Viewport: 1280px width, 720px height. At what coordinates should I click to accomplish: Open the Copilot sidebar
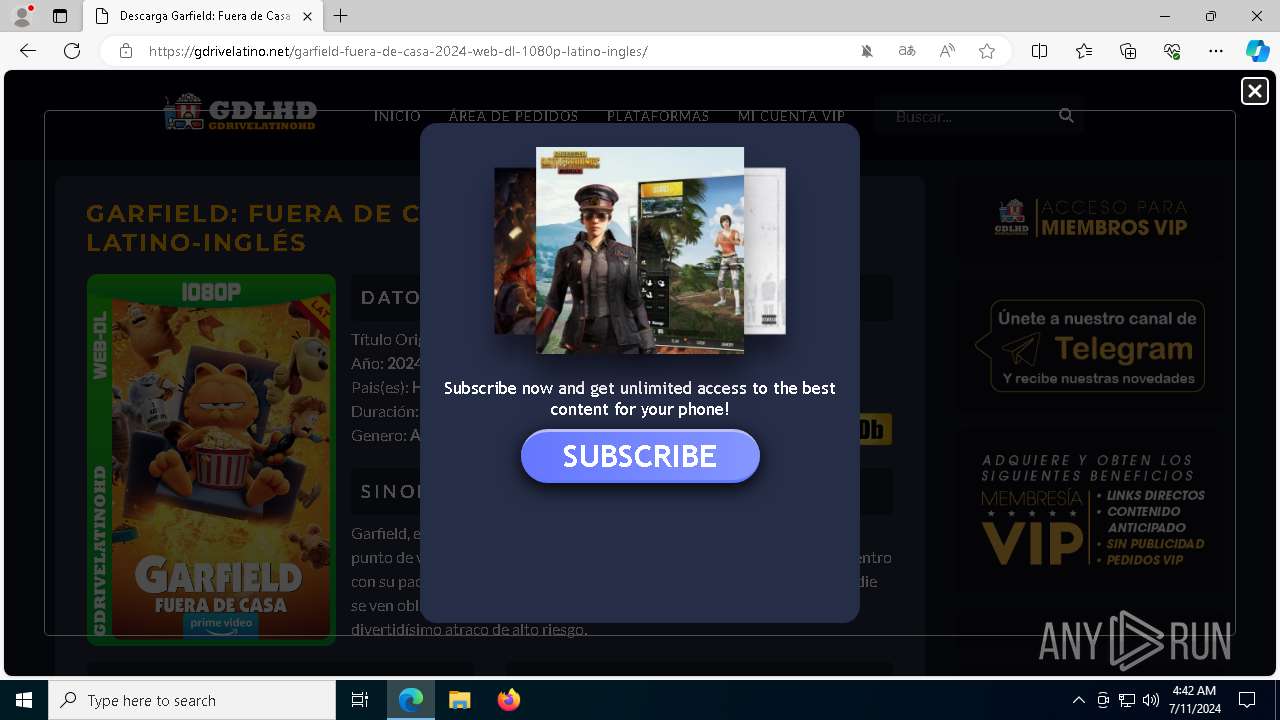point(1257,51)
